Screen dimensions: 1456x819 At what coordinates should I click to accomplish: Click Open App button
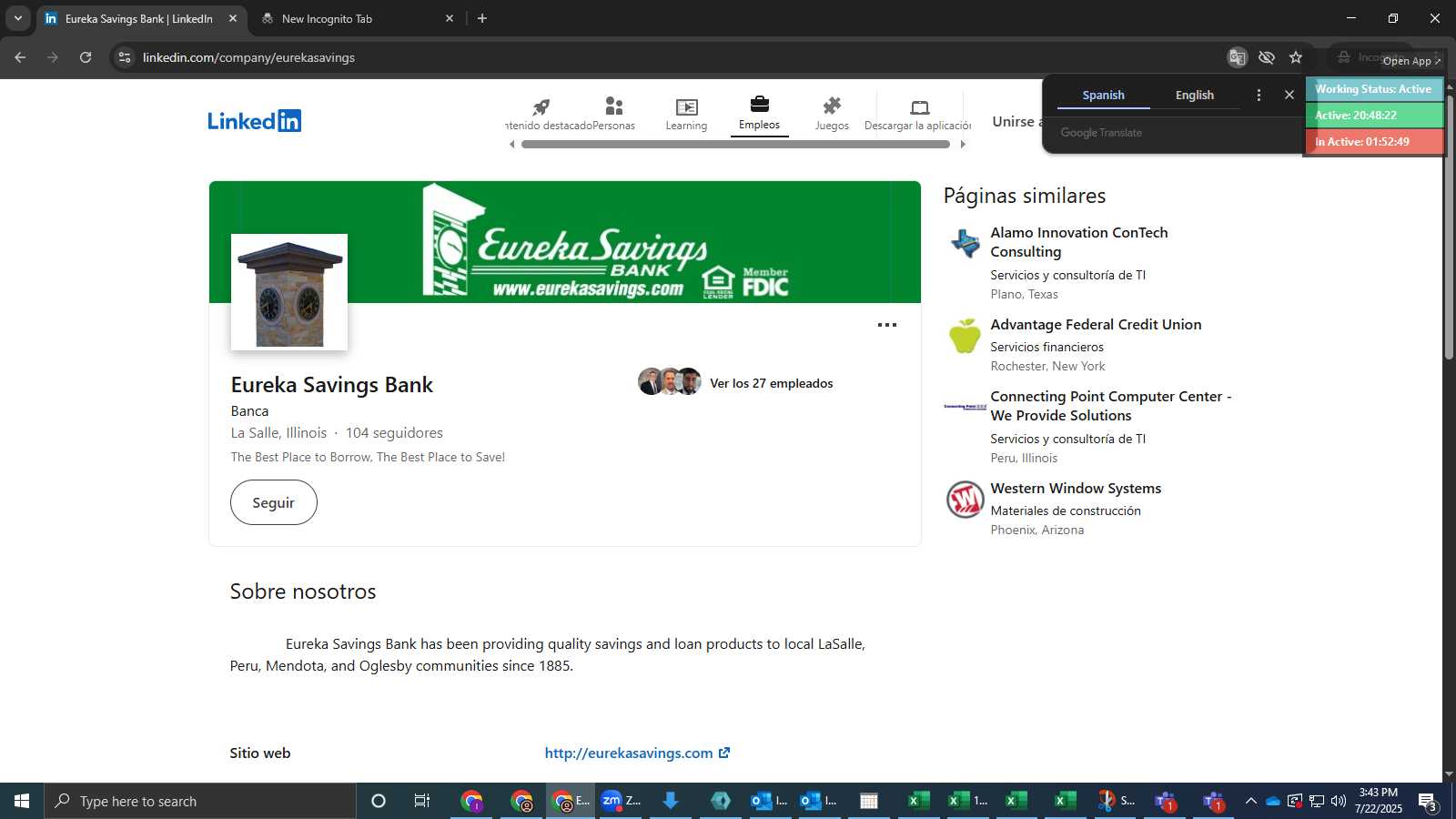1411,61
